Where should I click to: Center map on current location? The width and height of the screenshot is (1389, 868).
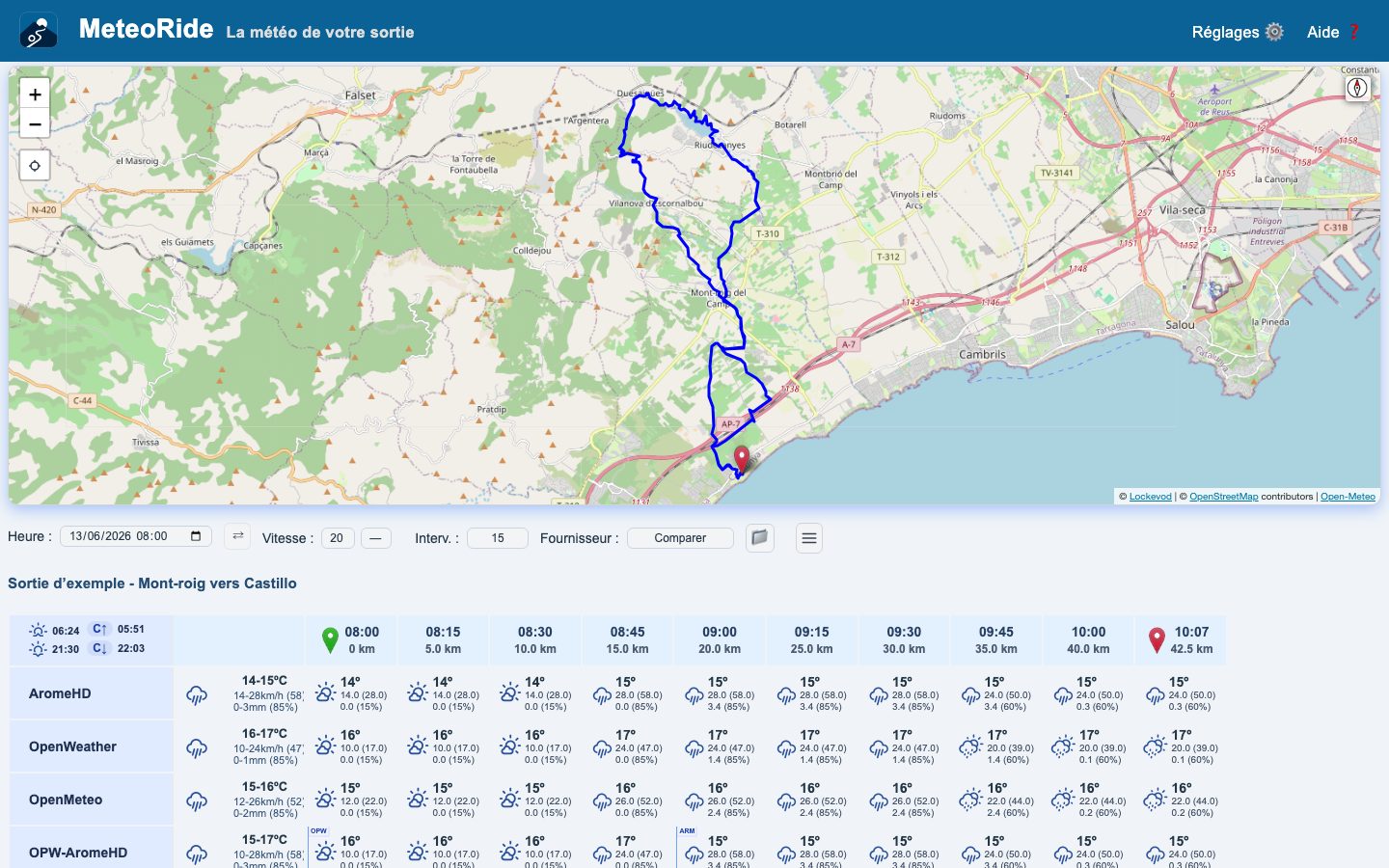click(35, 166)
